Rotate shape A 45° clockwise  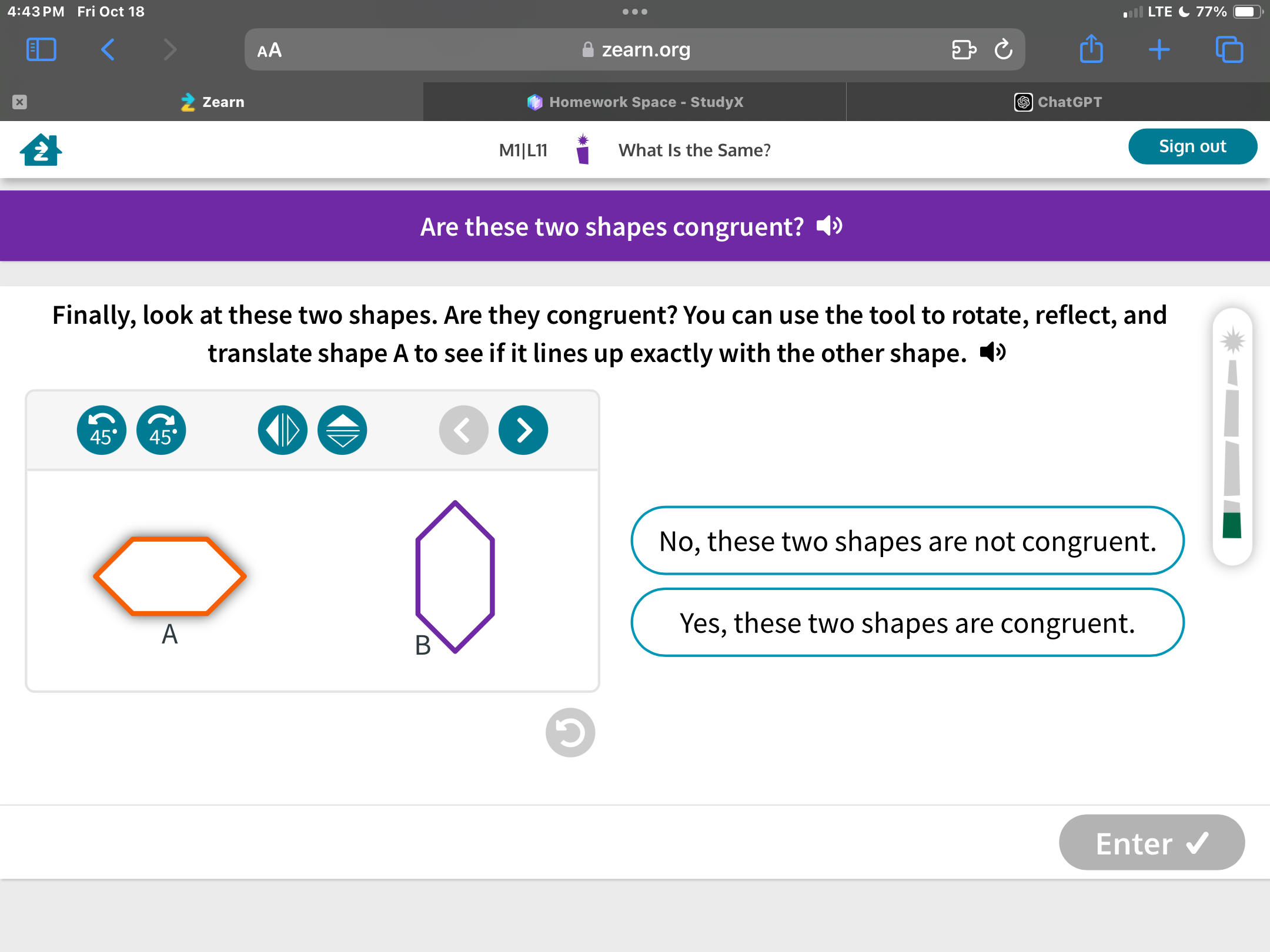[161, 430]
